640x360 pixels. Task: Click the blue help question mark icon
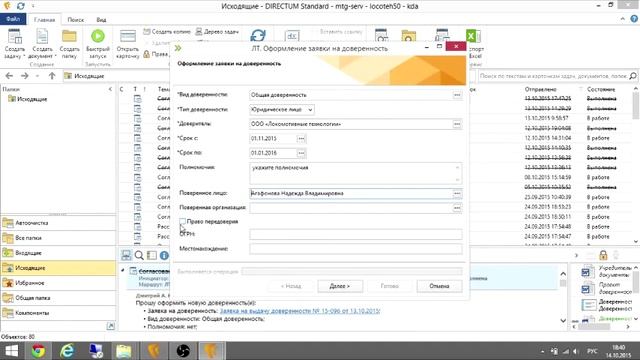coord(634,19)
